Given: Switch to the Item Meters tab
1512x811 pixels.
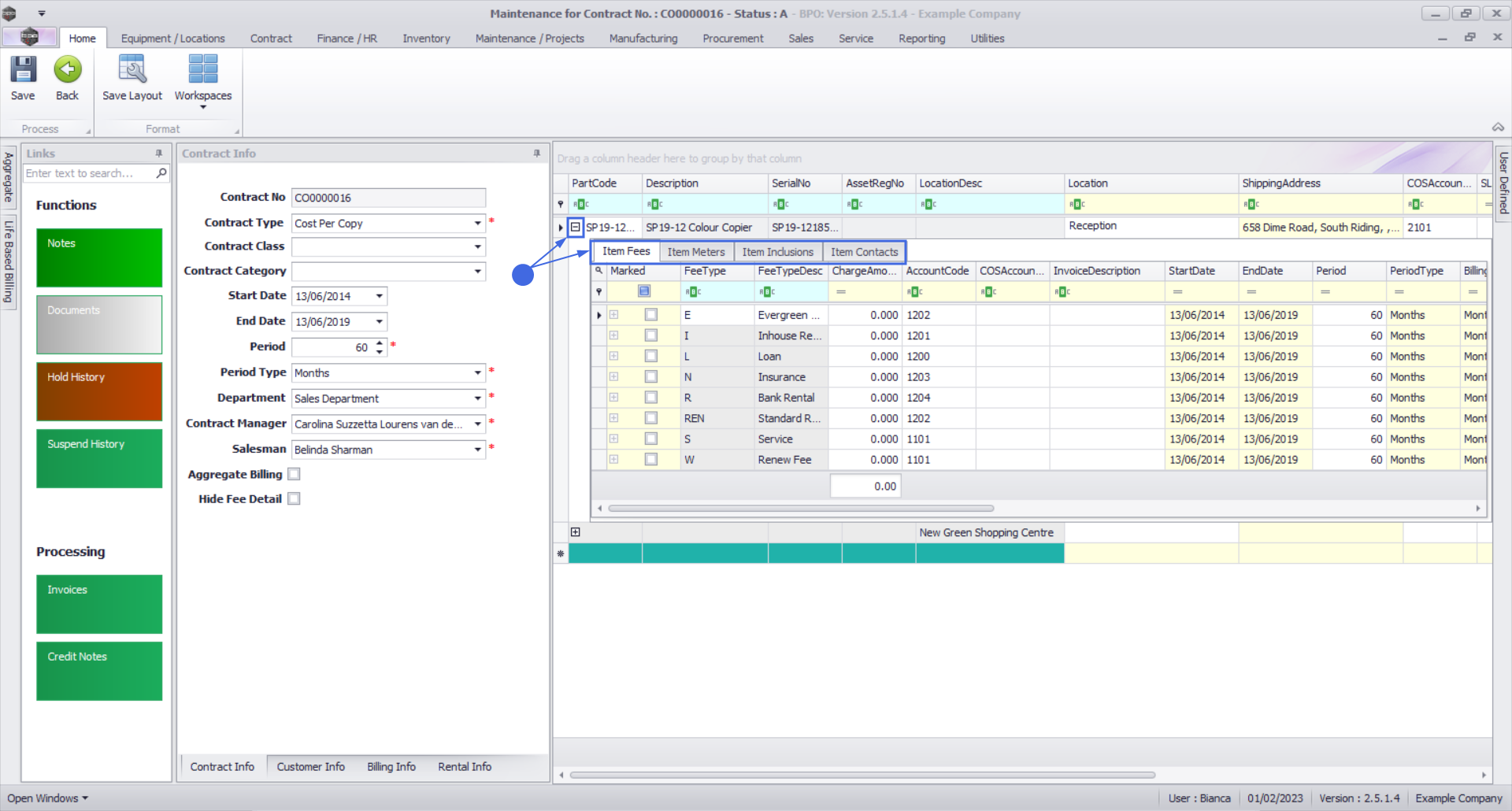Looking at the screenshot, I should click(x=696, y=252).
